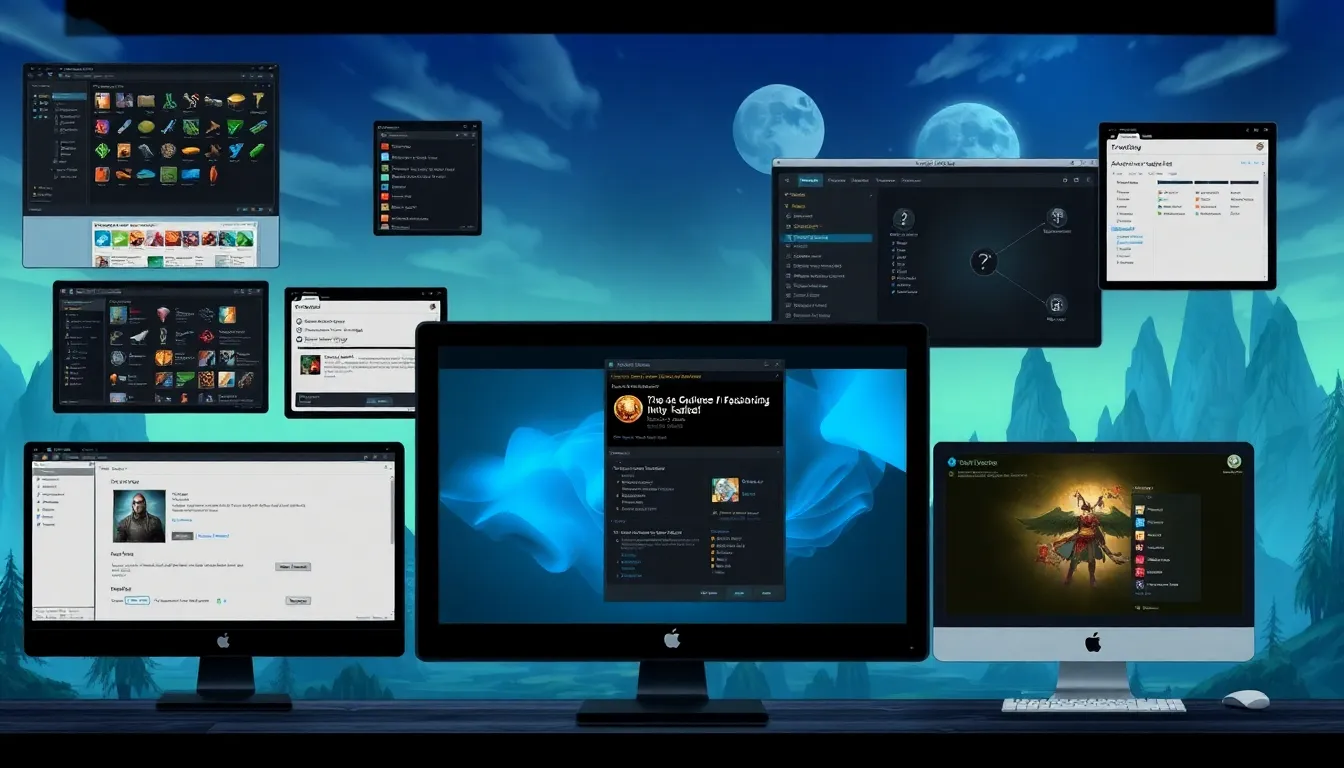Click the gray button under the bearded portrait
The width and height of the screenshot is (1344, 768).
click(182, 536)
